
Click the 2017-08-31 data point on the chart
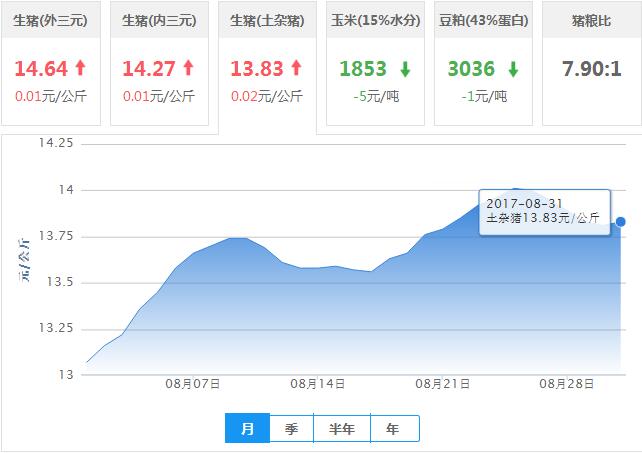click(x=621, y=222)
